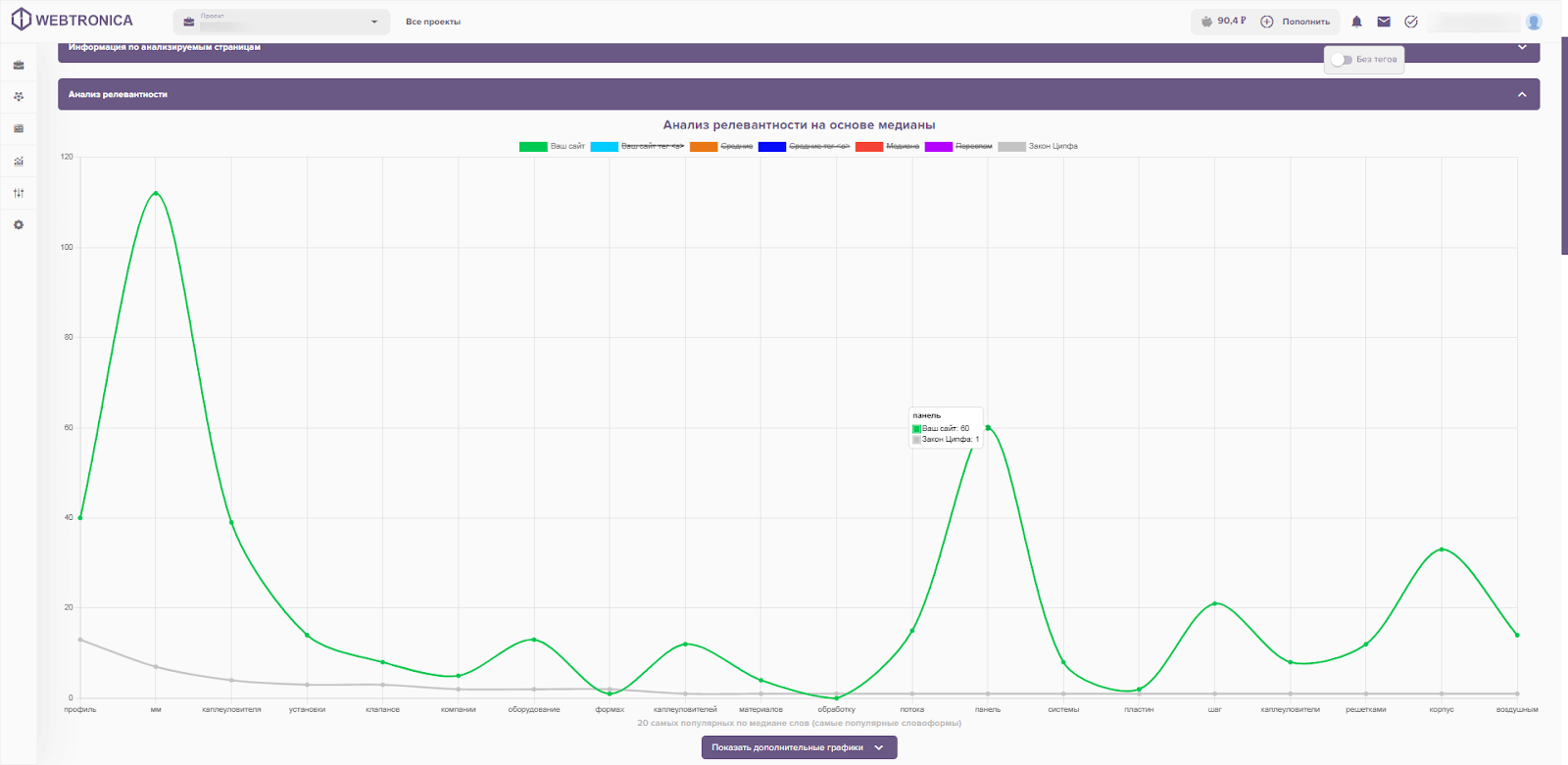
Task: Open notifications bell
Action: pos(1357,21)
